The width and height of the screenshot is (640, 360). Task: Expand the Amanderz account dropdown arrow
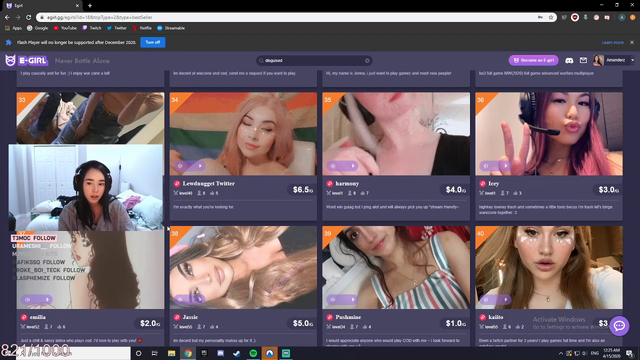pos(632,60)
